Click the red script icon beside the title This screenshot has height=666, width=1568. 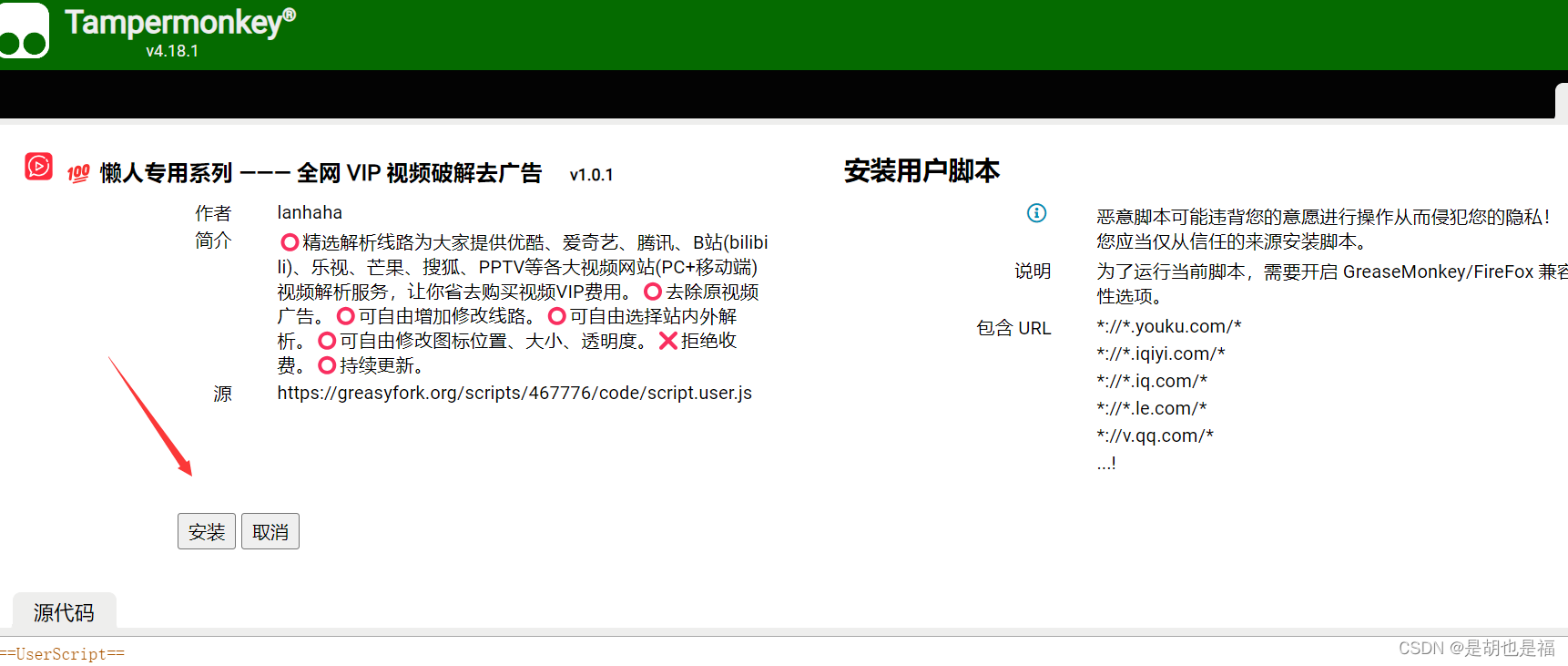coord(38,167)
